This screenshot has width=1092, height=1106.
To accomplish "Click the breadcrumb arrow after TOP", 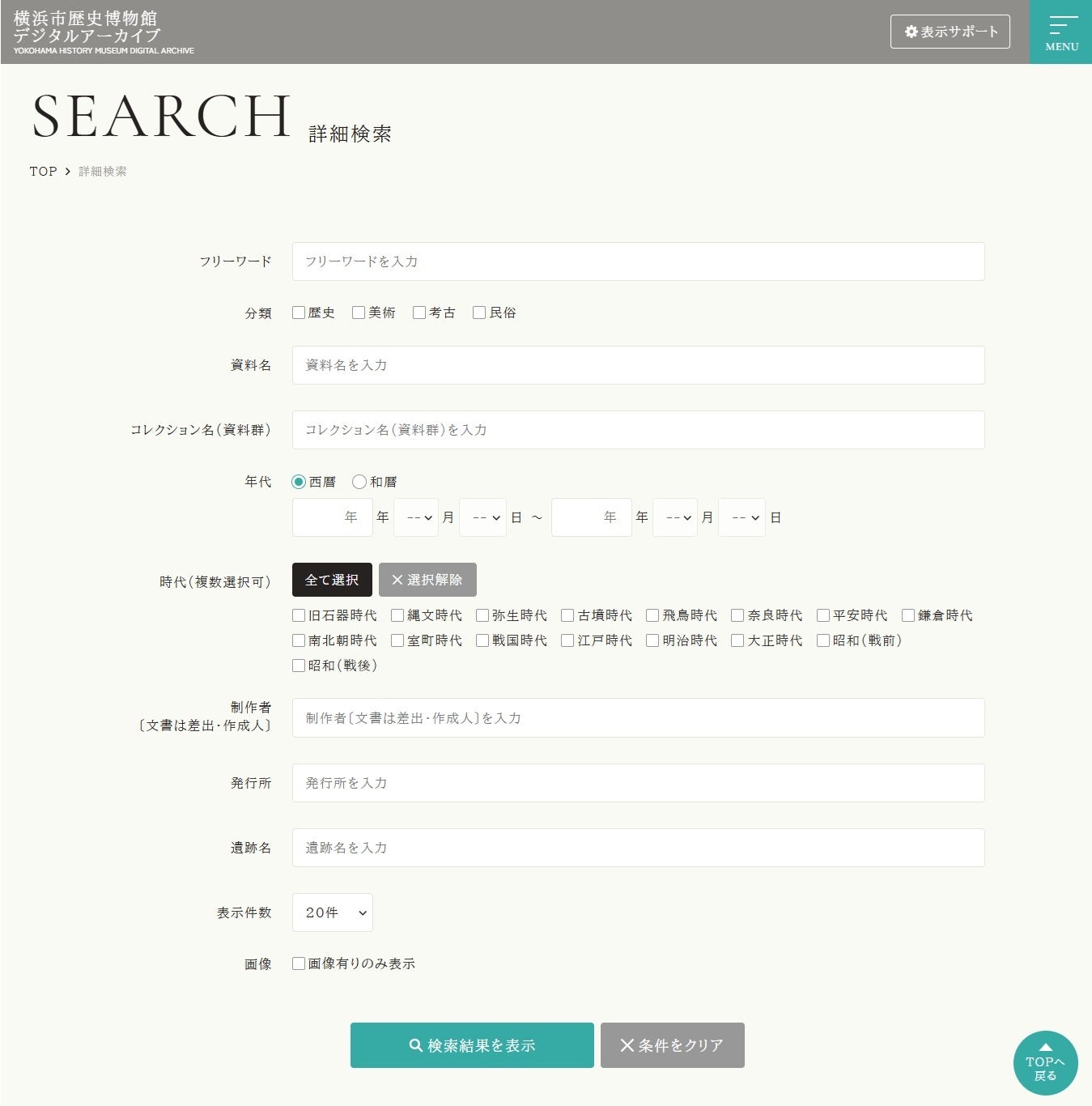I will [68, 172].
